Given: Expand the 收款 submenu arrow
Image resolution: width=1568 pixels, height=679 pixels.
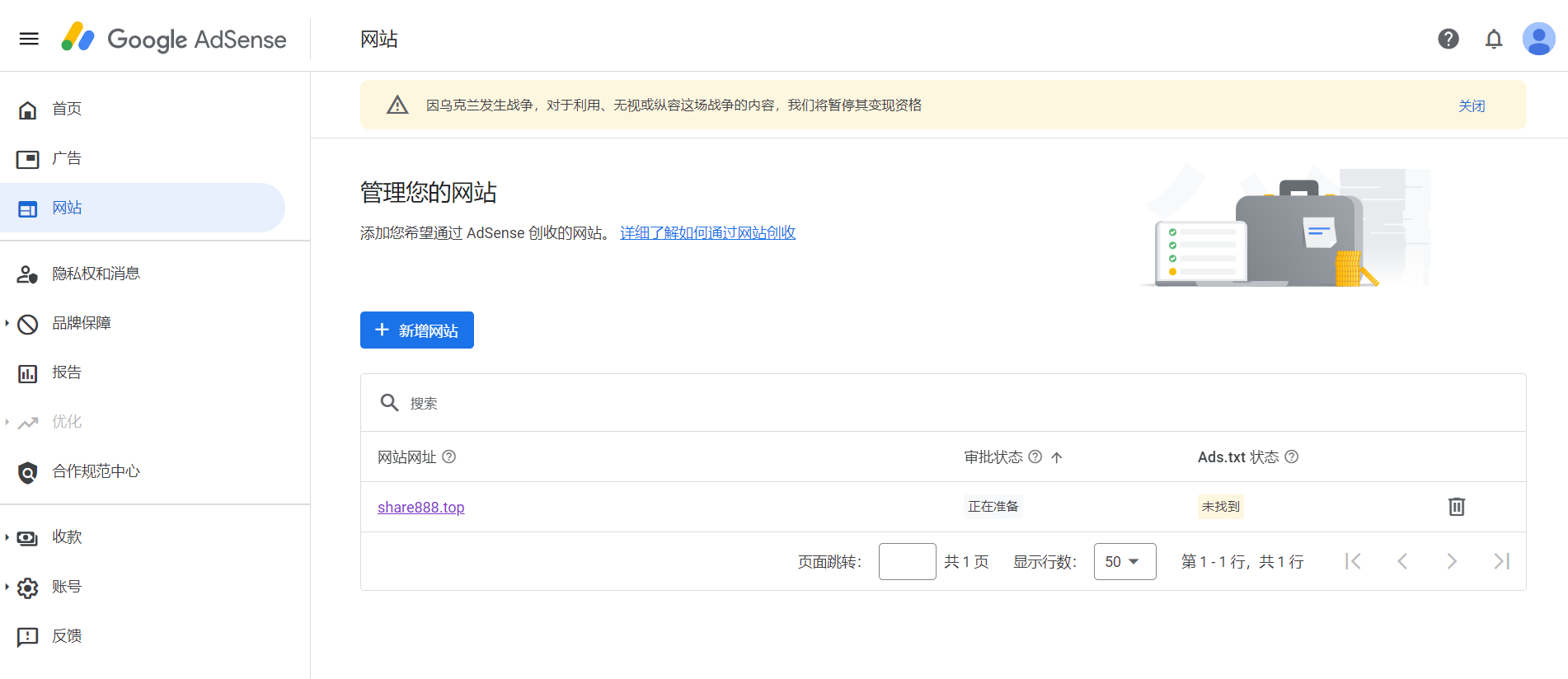Looking at the screenshot, I should (x=7, y=537).
